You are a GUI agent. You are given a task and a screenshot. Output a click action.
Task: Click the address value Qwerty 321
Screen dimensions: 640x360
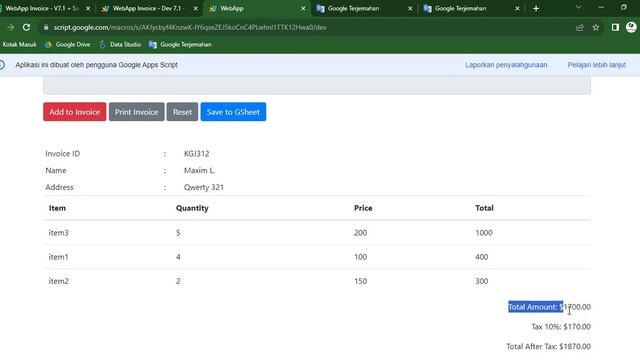coord(204,187)
